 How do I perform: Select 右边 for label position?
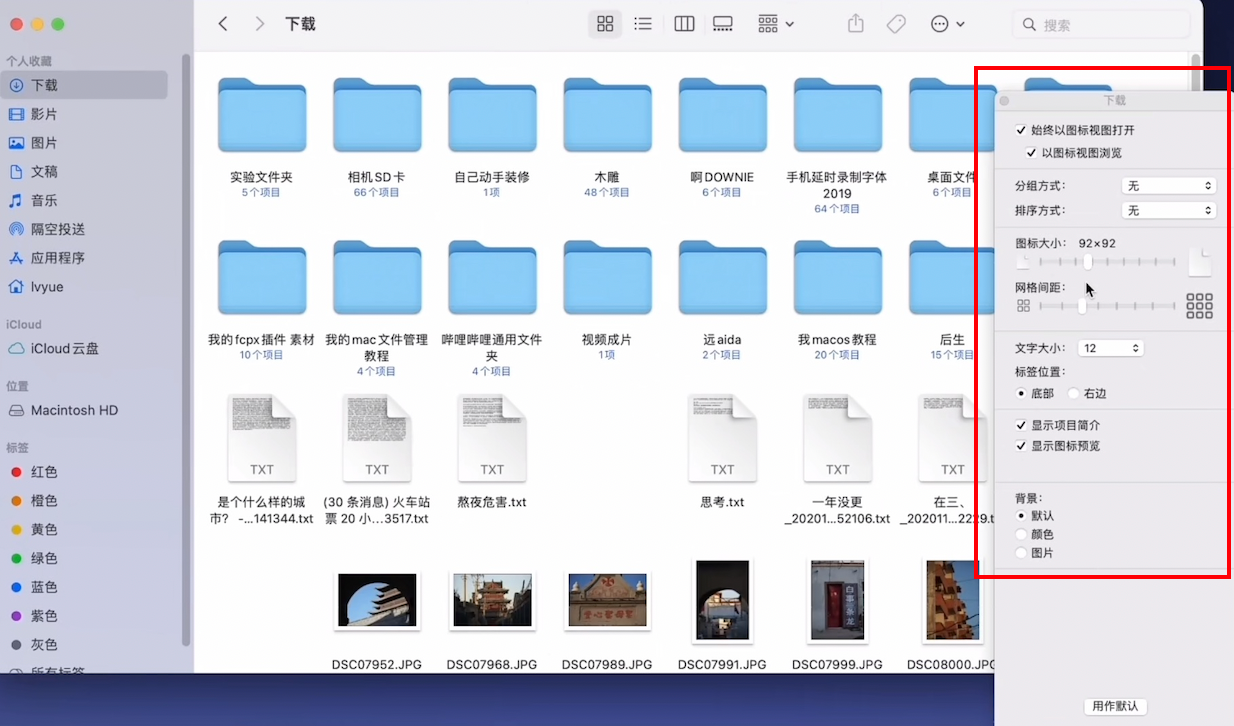coord(1074,394)
